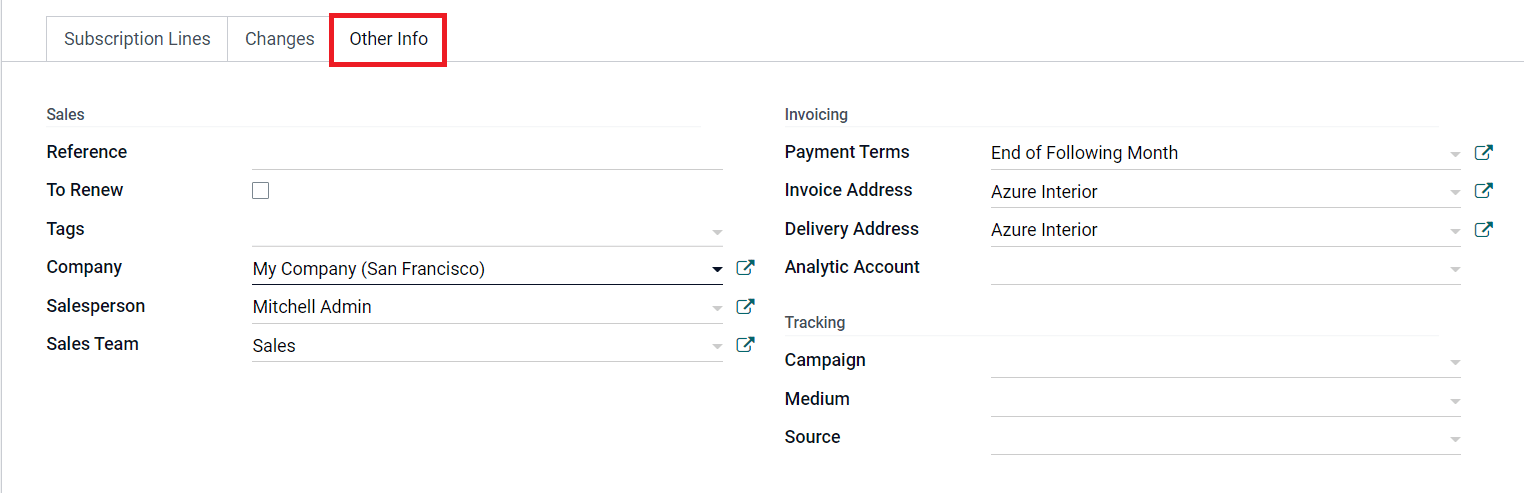1524x493 pixels.
Task: Switch to the Changes tab
Action: pos(280,39)
